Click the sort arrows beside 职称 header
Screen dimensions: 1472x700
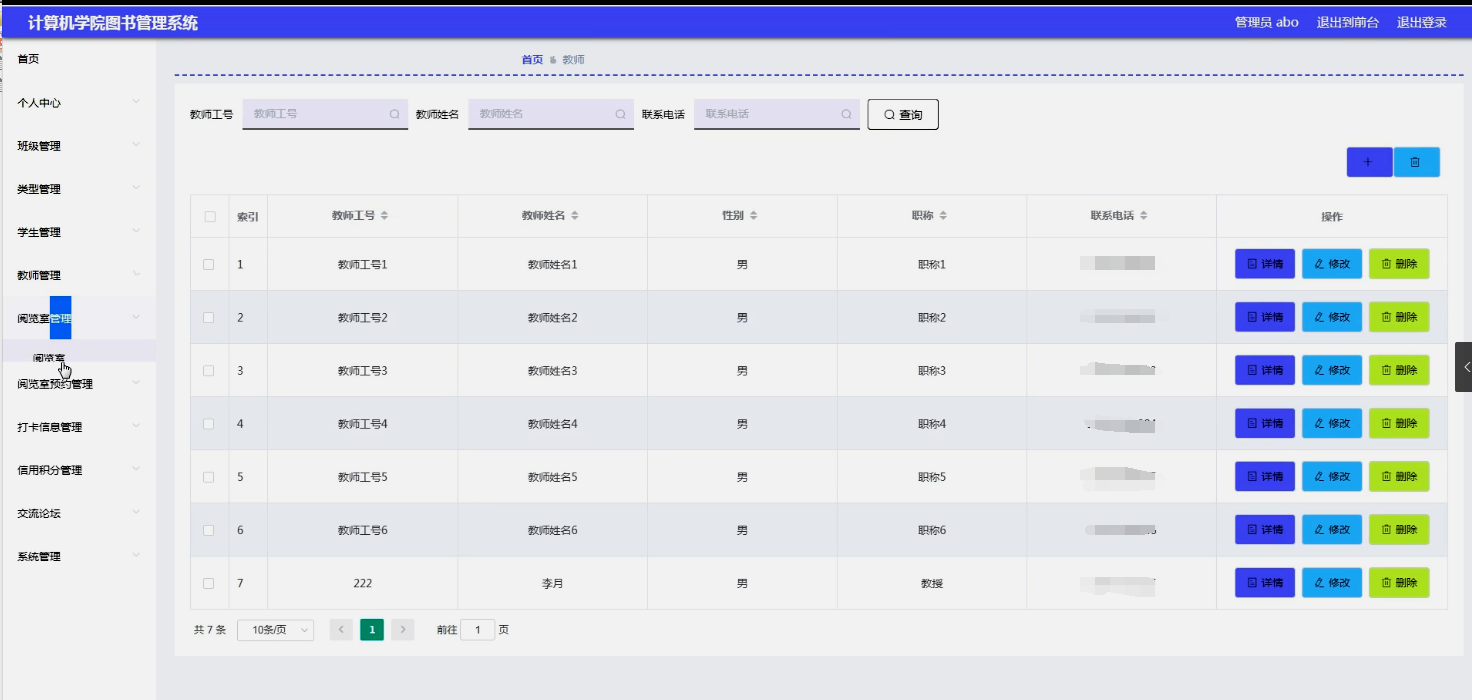pos(942,216)
